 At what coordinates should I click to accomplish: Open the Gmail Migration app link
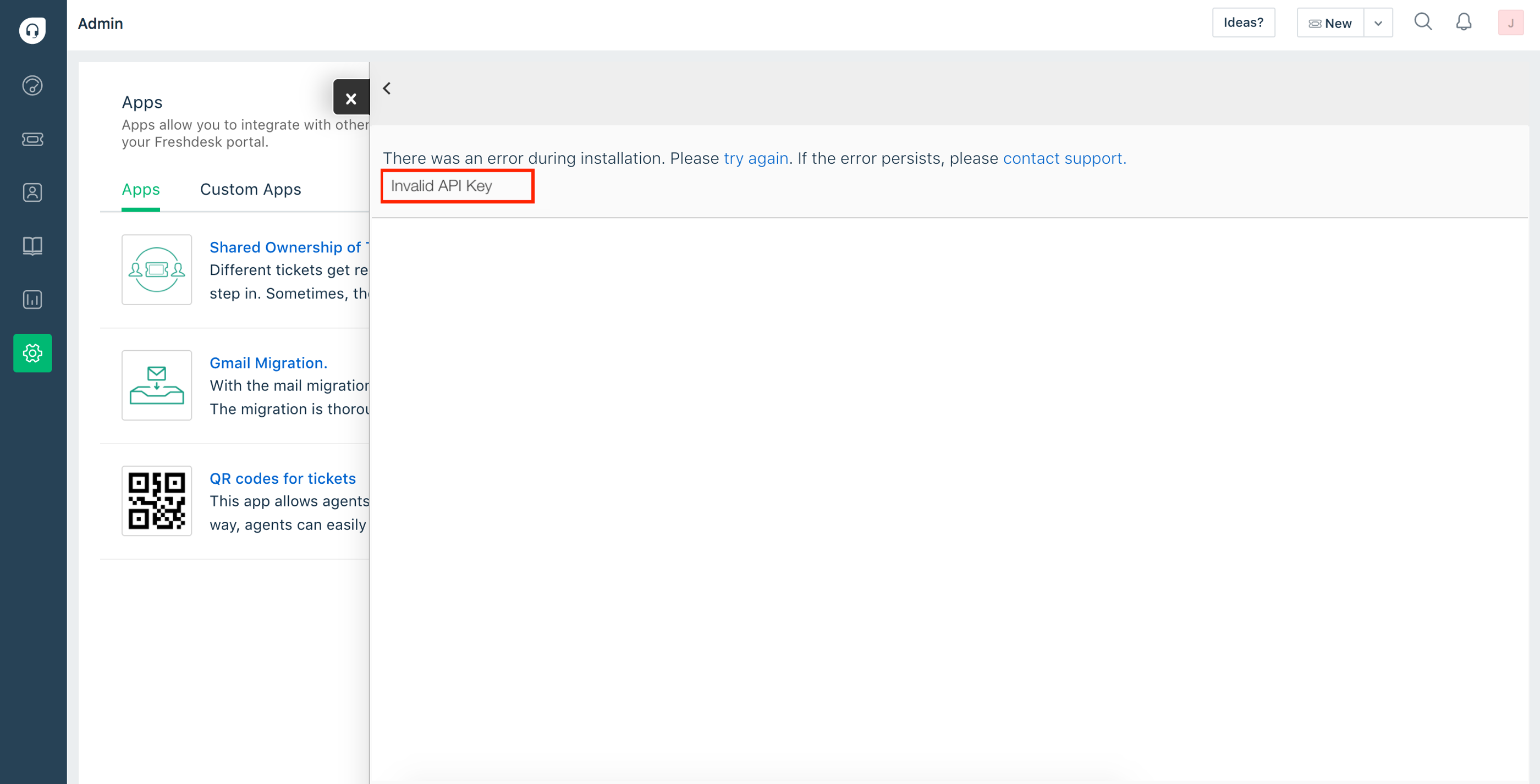coord(268,363)
